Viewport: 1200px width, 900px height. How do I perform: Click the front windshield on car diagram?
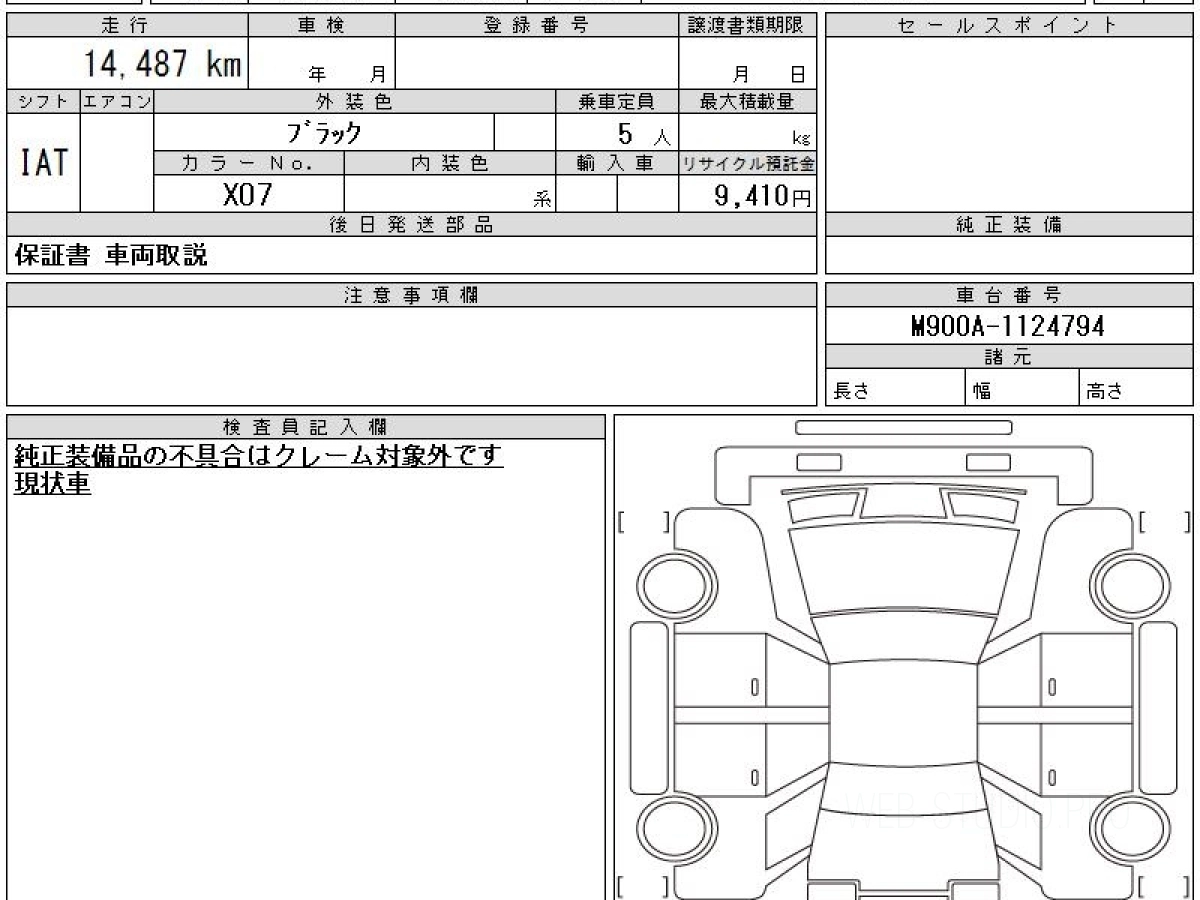coord(903,637)
